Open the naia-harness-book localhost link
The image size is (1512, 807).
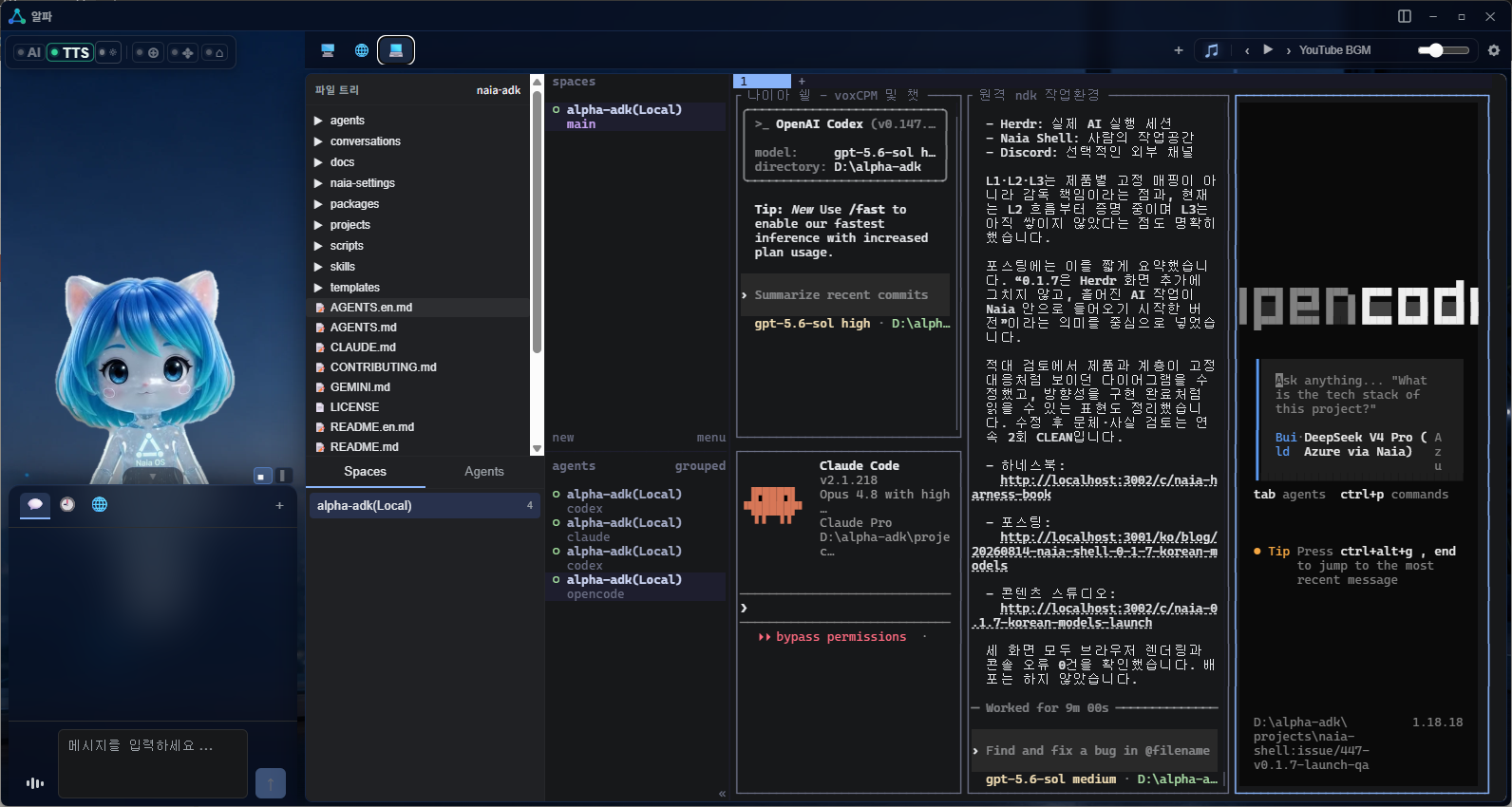[x=1094, y=487]
